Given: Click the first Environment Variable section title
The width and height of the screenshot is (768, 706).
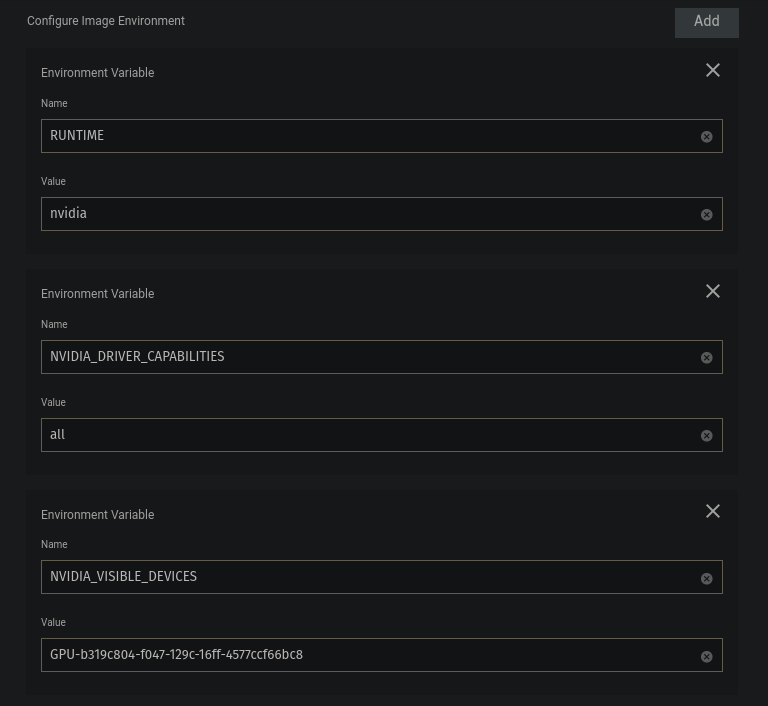Looking at the screenshot, I should tap(97, 73).
